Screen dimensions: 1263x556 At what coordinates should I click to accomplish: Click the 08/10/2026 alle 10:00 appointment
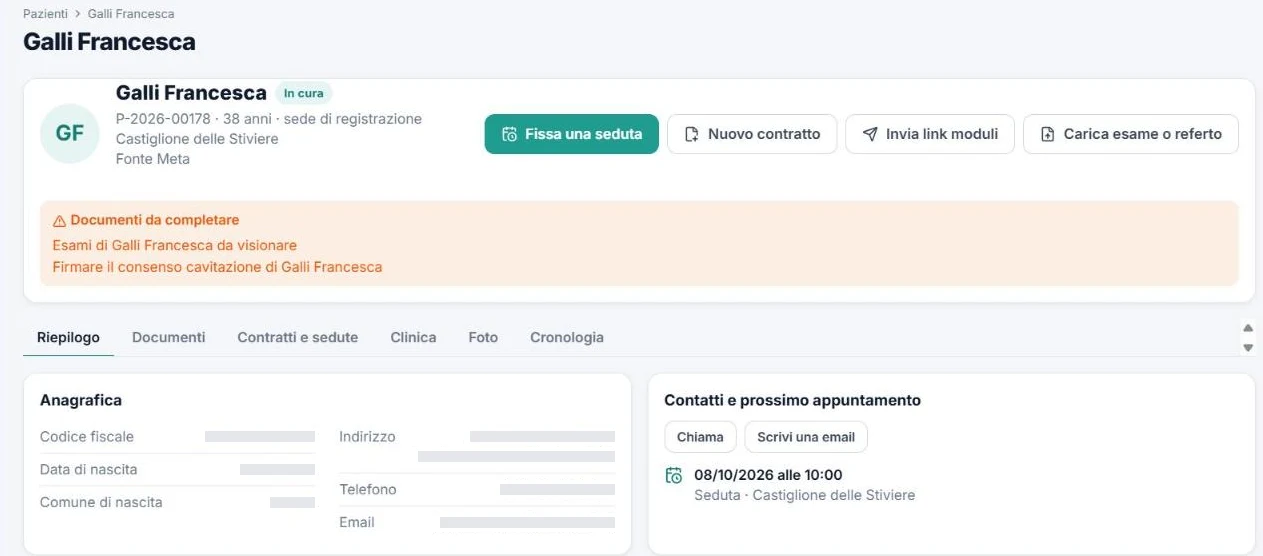click(x=768, y=475)
